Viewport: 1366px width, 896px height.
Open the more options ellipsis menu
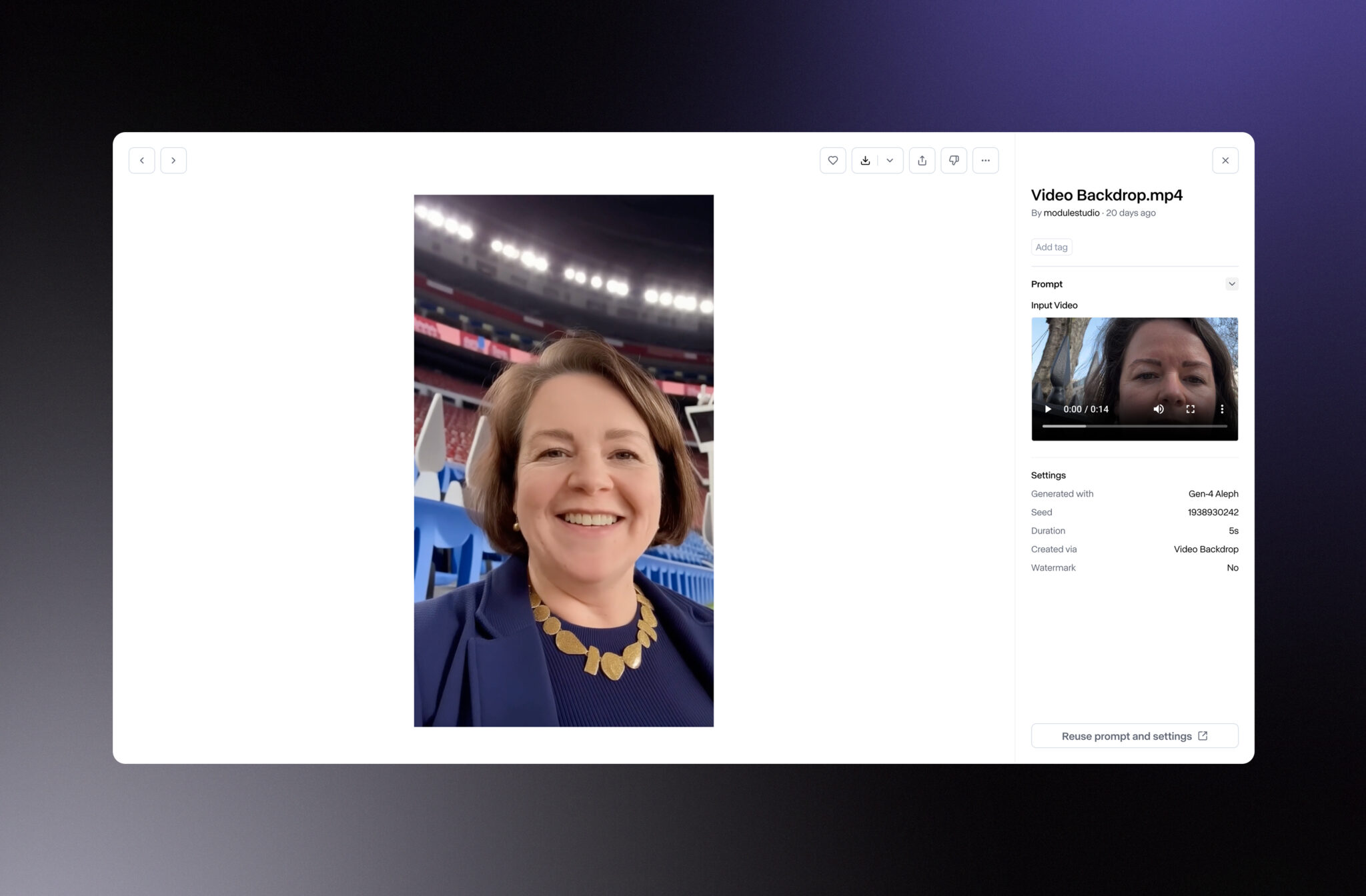[985, 161]
